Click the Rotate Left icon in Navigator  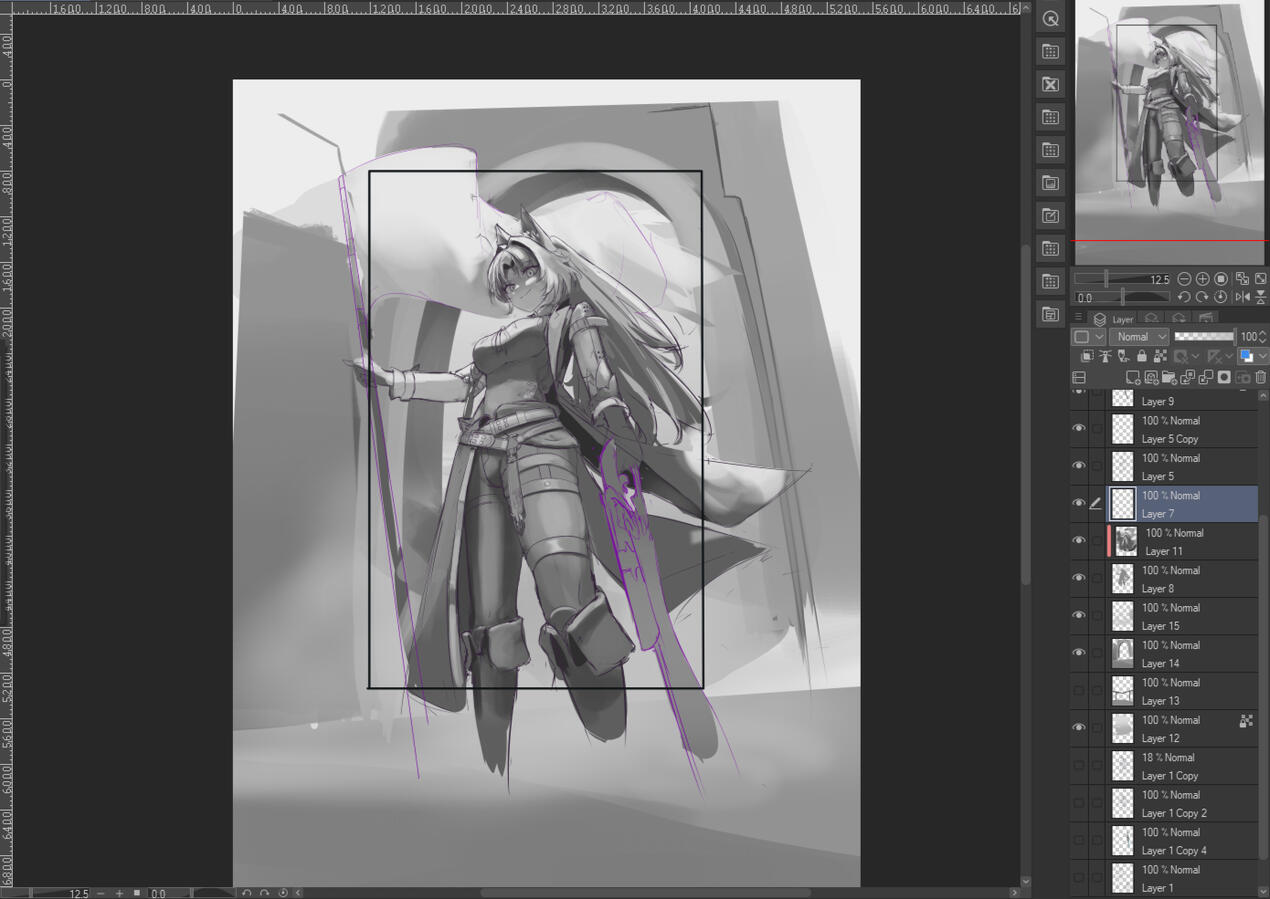tap(1186, 297)
